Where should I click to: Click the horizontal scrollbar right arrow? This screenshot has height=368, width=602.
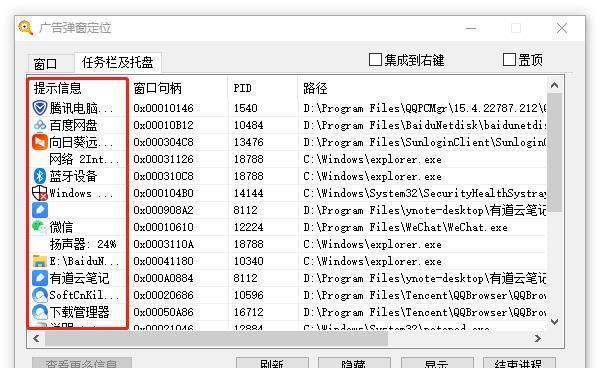point(538,338)
